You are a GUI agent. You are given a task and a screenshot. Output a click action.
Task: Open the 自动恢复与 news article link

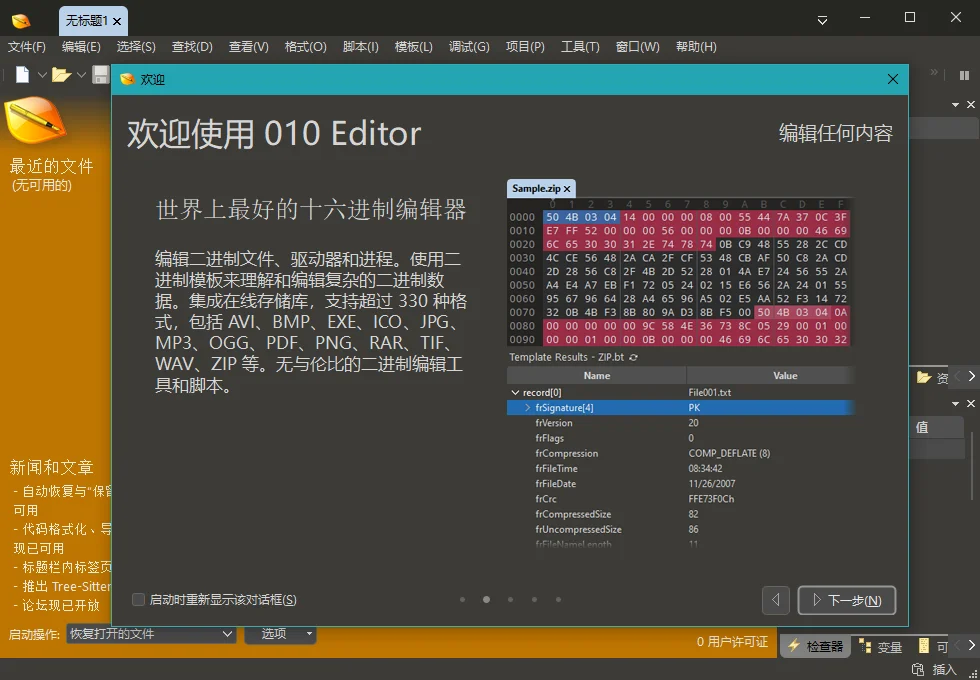point(62,501)
